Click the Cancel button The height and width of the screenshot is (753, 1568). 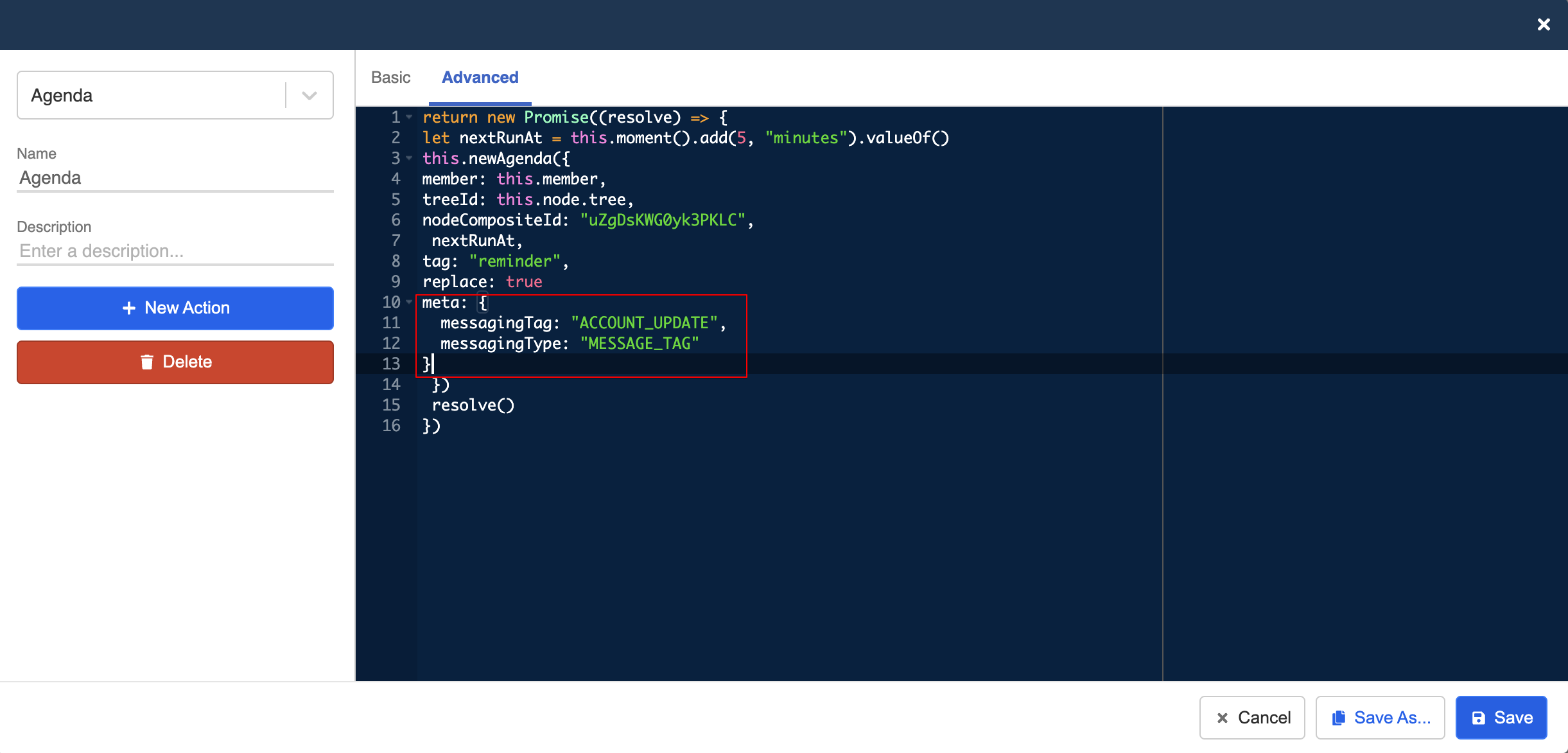(1251, 717)
